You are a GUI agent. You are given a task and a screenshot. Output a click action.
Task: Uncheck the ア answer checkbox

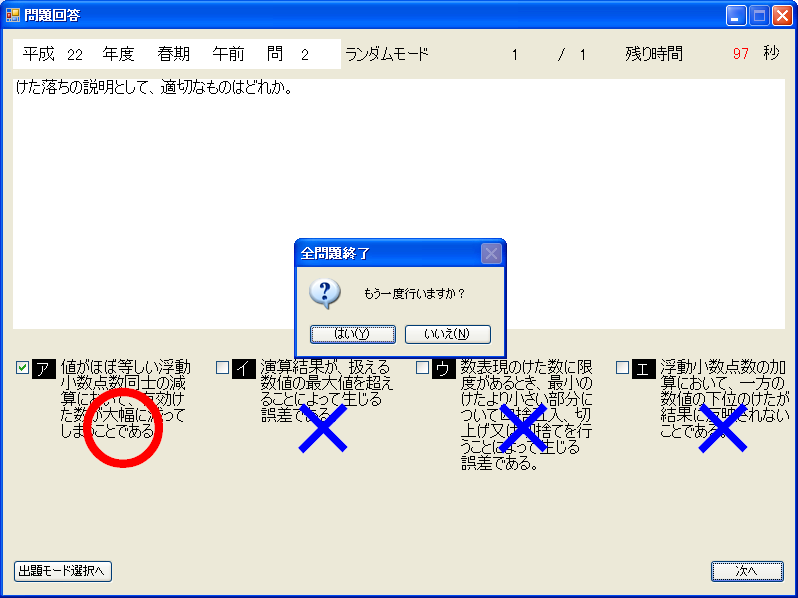(23, 367)
